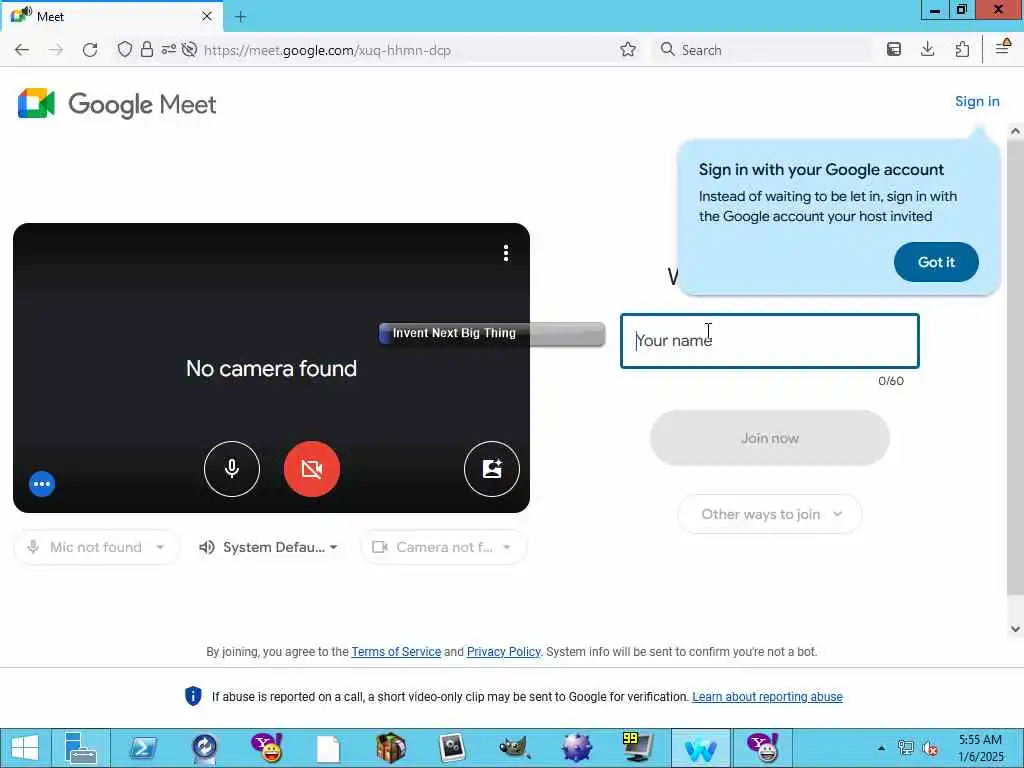This screenshot has height=768, width=1024.
Task: Click the page scrollbar up arrow
Action: pyautogui.click(x=1015, y=131)
